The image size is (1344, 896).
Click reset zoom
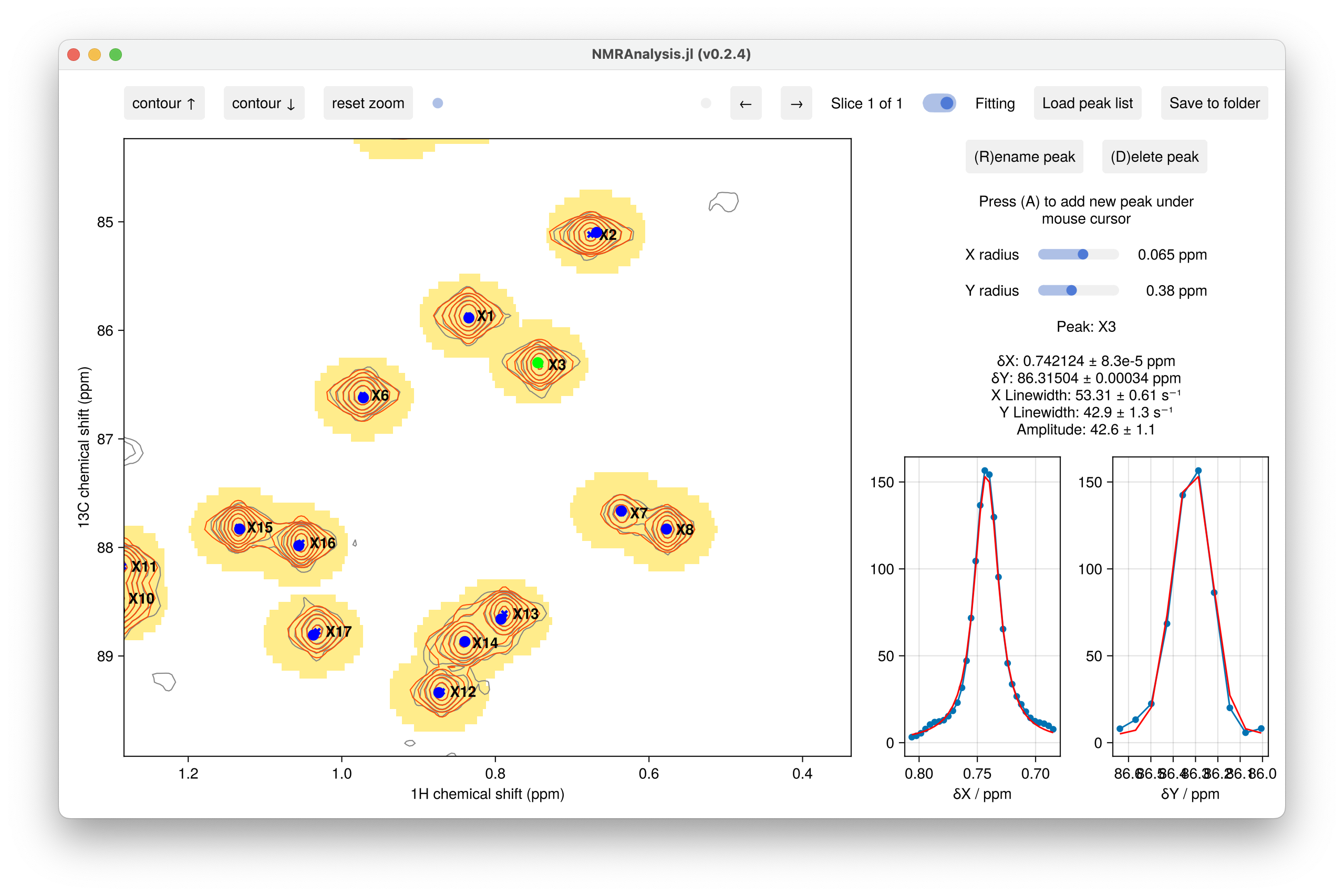tap(368, 103)
